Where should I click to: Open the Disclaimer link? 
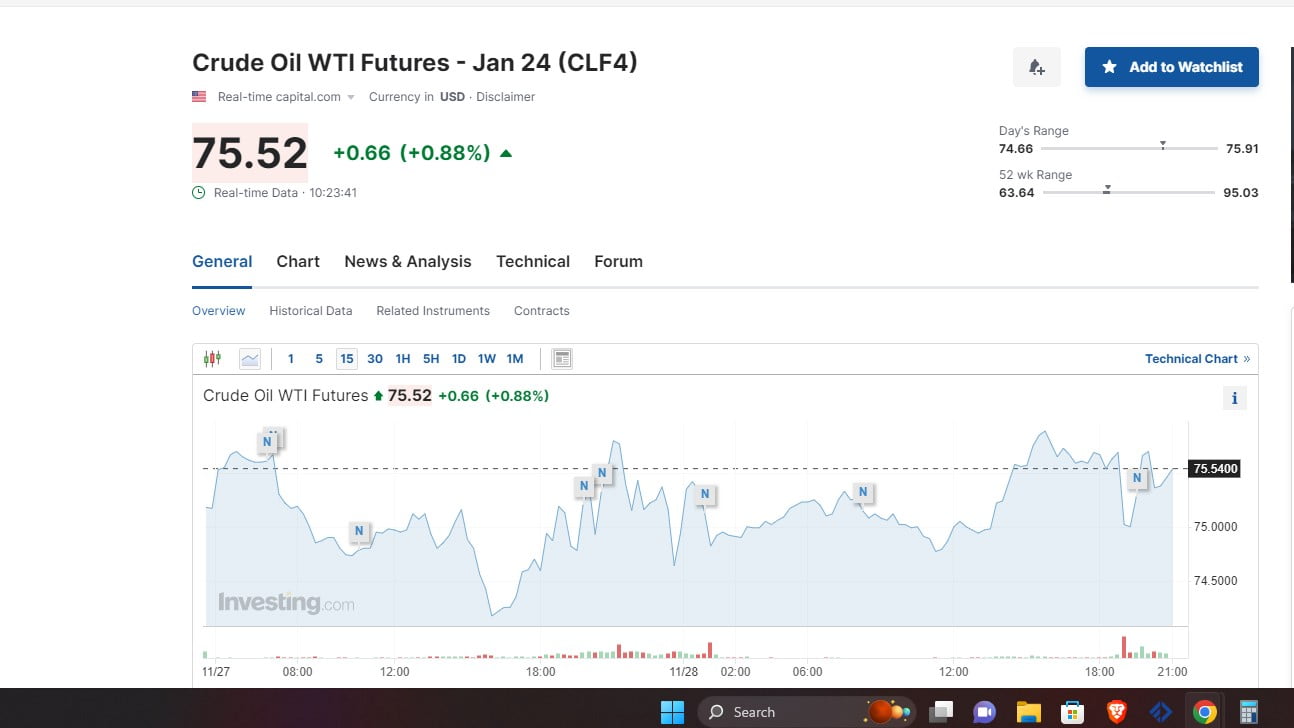point(505,97)
